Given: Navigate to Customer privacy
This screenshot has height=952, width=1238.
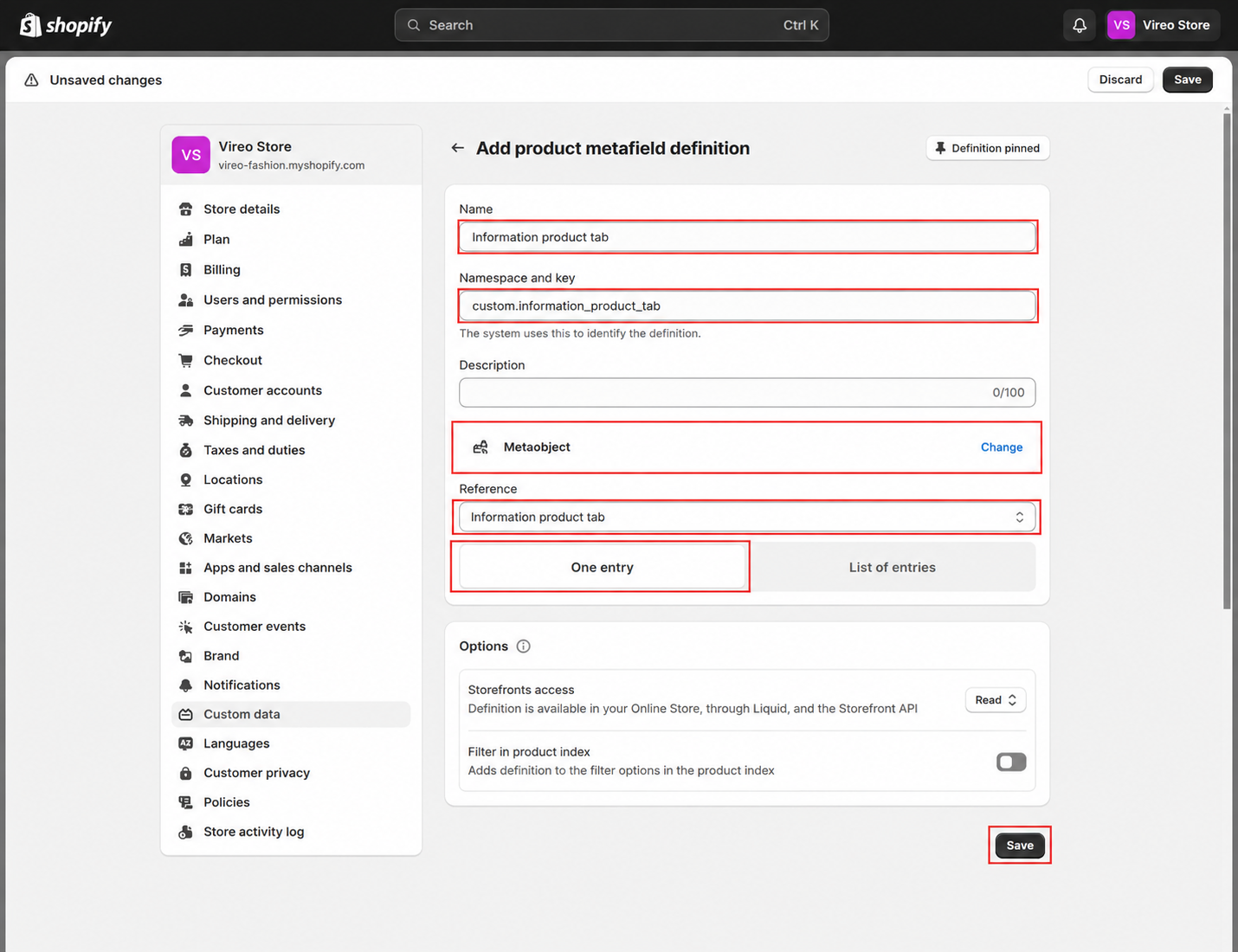Looking at the screenshot, I should pyautogui.click(x=291, y=774).
